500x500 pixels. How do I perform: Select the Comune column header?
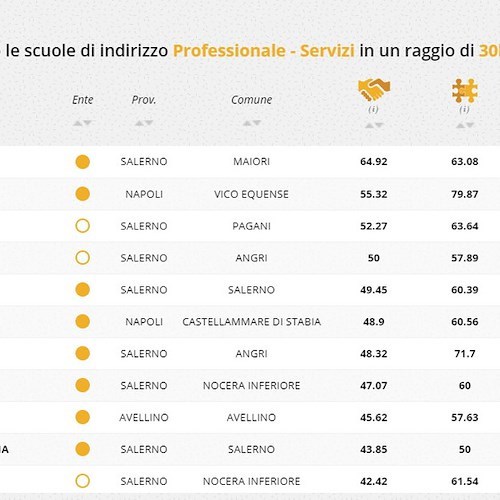click(x=252, y=100)
